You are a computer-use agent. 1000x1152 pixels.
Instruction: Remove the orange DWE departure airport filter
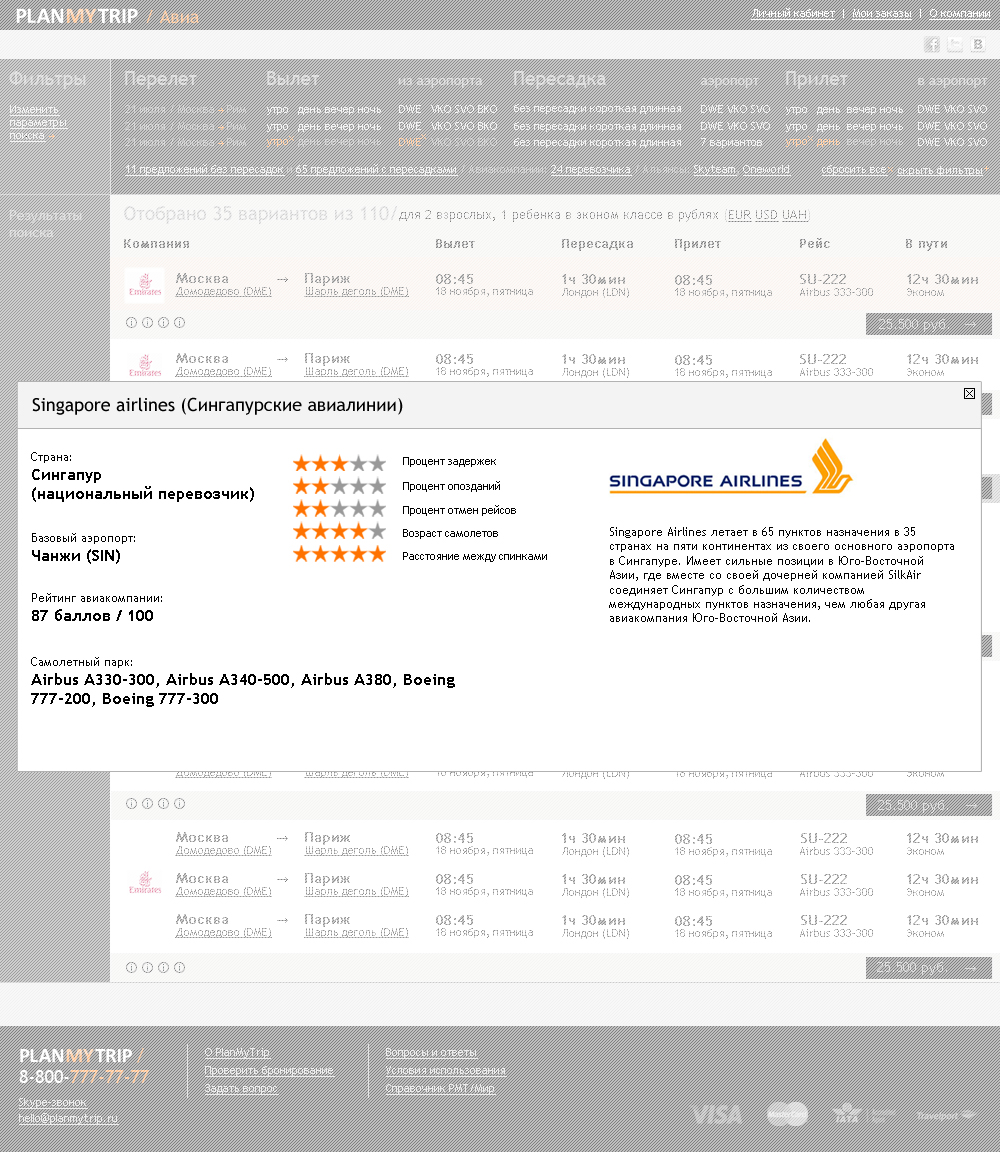click(411, 141)
